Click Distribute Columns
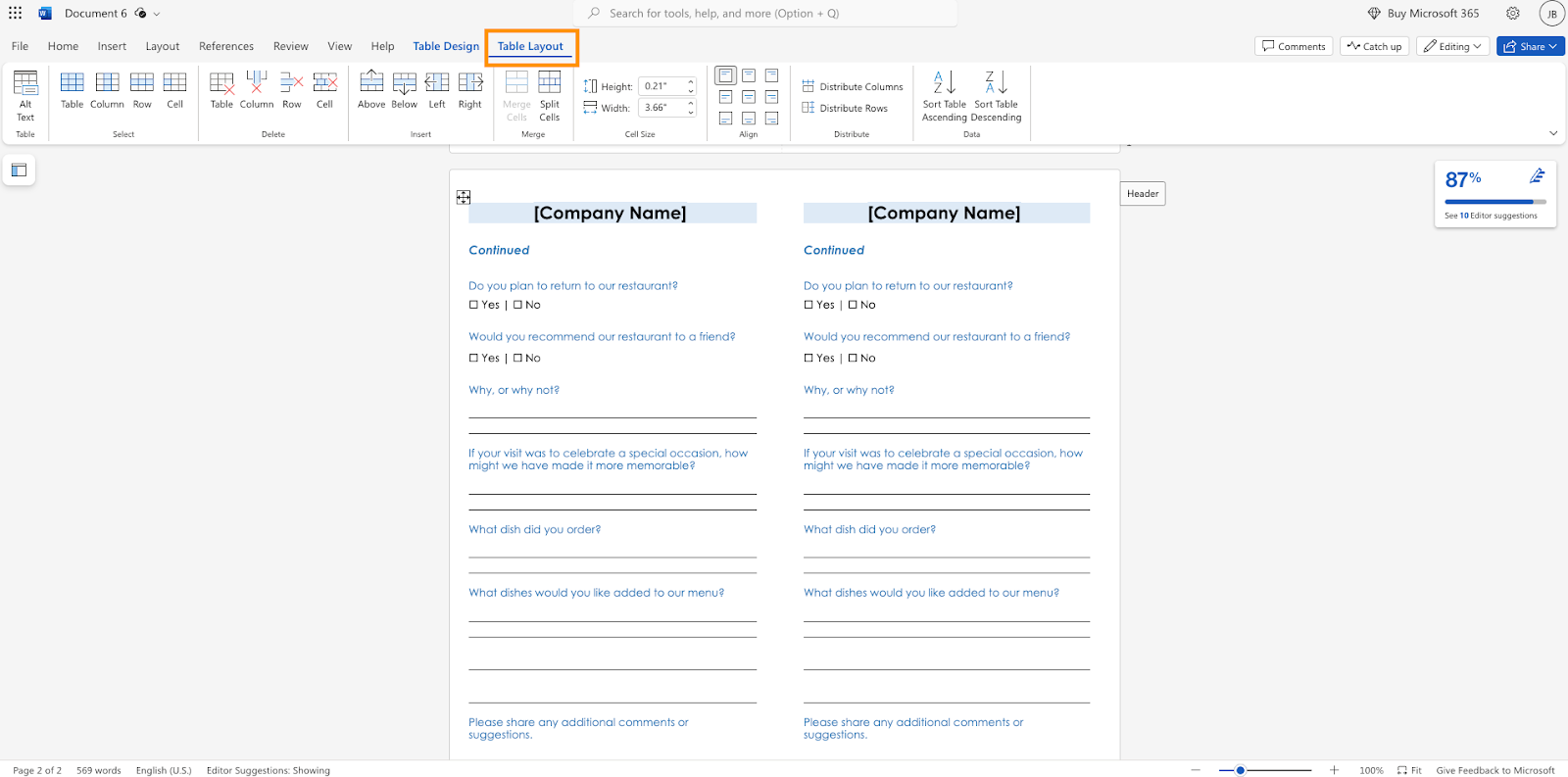1568x777 pixels. pyautogui.click(x=853, y=86)
